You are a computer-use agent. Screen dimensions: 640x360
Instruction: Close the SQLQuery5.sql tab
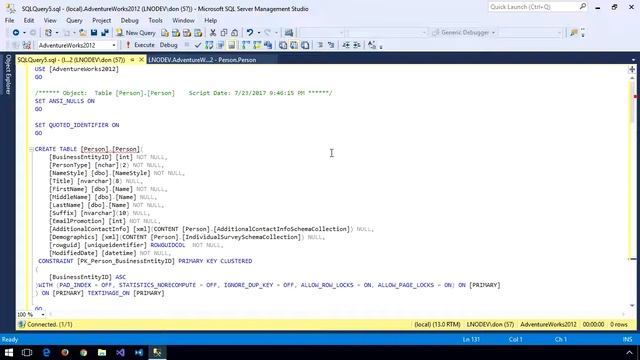(x=141, y=60)
